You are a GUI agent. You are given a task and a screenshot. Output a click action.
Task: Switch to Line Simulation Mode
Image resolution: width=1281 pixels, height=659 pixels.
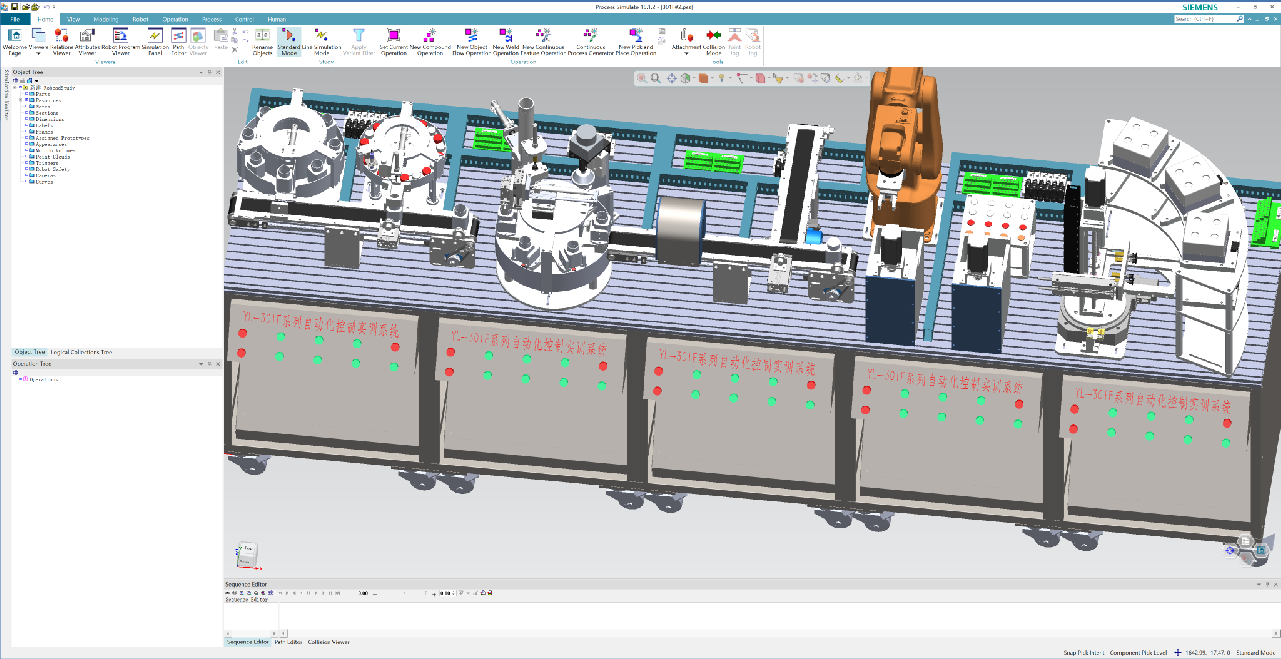322,41
